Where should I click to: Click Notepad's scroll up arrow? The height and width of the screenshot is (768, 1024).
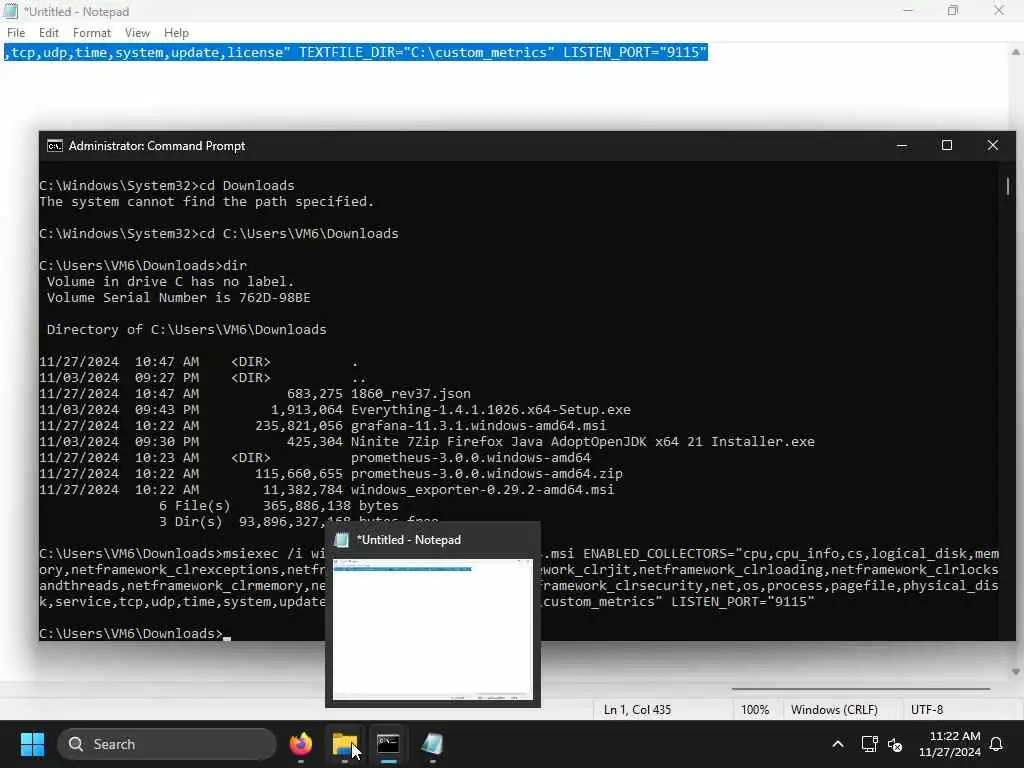[x=1016, y=52]
